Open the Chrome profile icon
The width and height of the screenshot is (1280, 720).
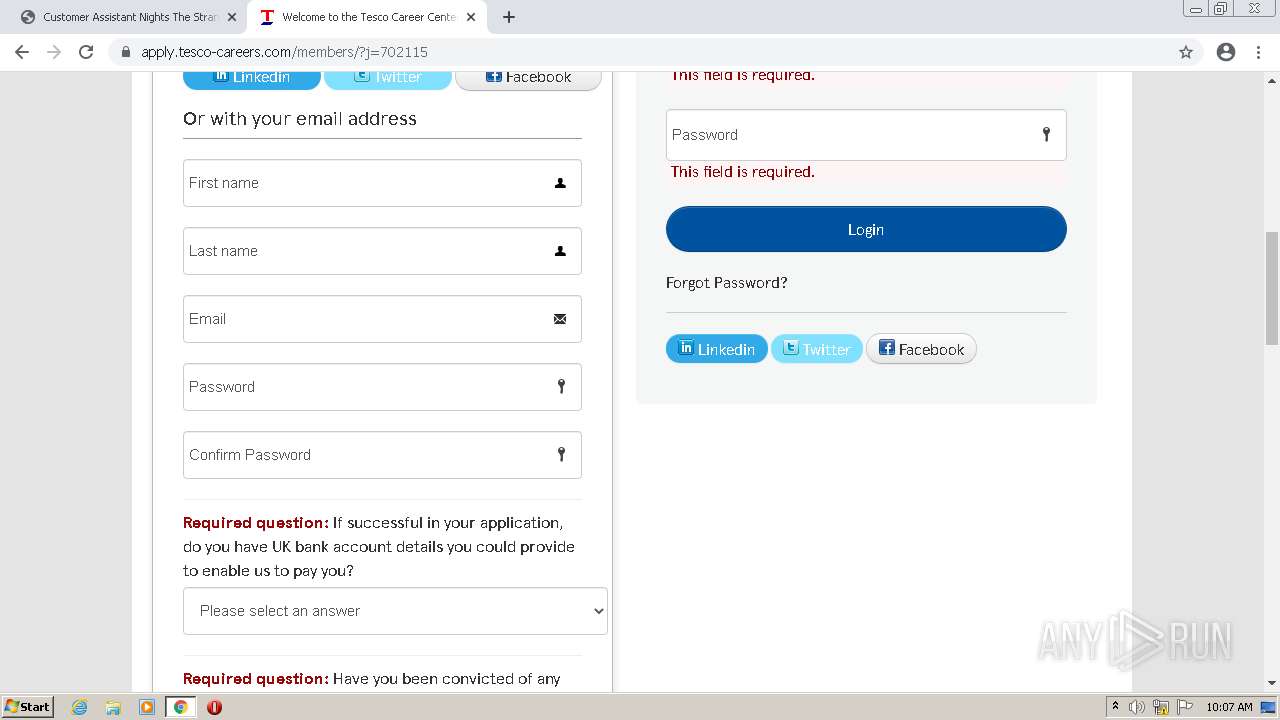1226,52
